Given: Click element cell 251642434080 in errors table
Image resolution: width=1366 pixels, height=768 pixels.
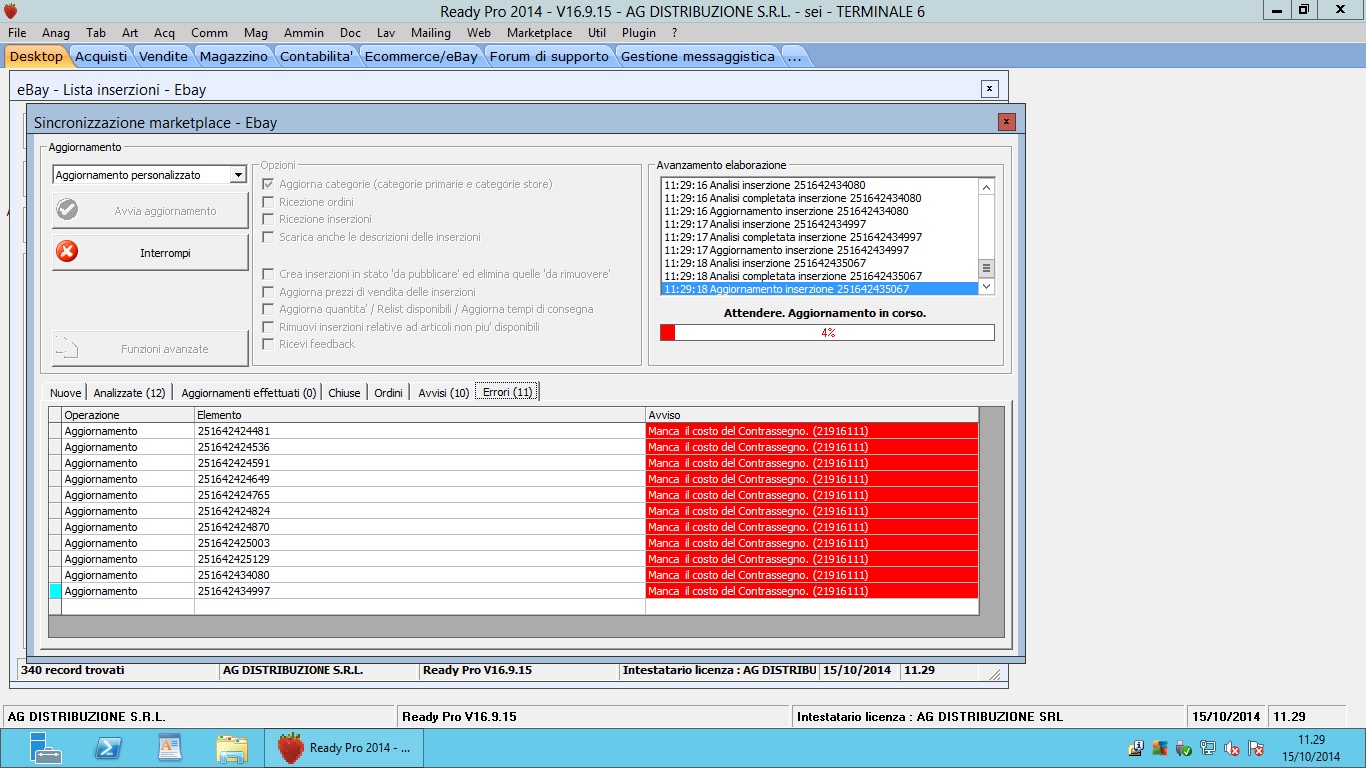Looking at the screenshot, I should tap(420, 575).
